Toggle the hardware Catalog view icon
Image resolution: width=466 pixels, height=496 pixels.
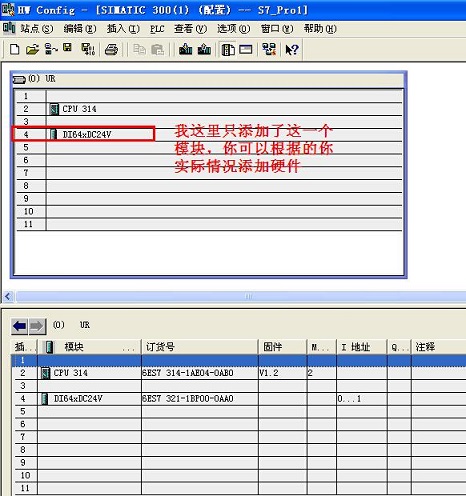228,50
